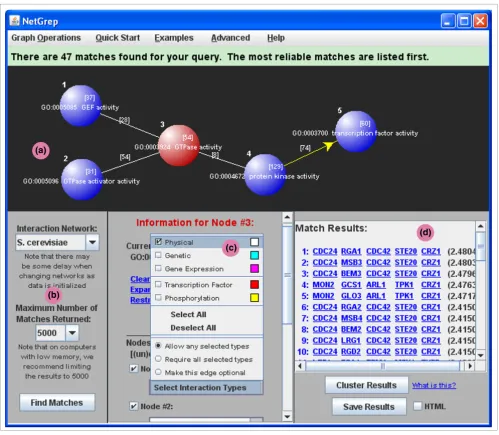Viewport: 499px width, 435px height.
Task: Open GLO3 link in match 5
Action: click(351, 296)
